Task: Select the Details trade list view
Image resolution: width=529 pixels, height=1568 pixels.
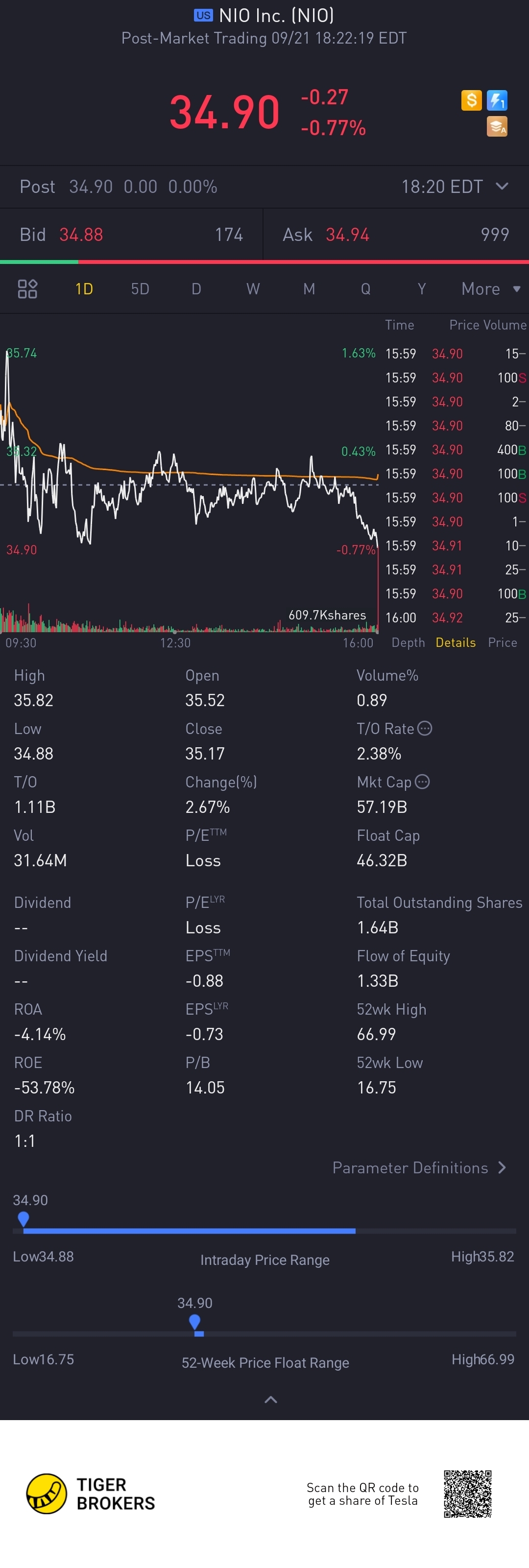Action: coord(456,642)
